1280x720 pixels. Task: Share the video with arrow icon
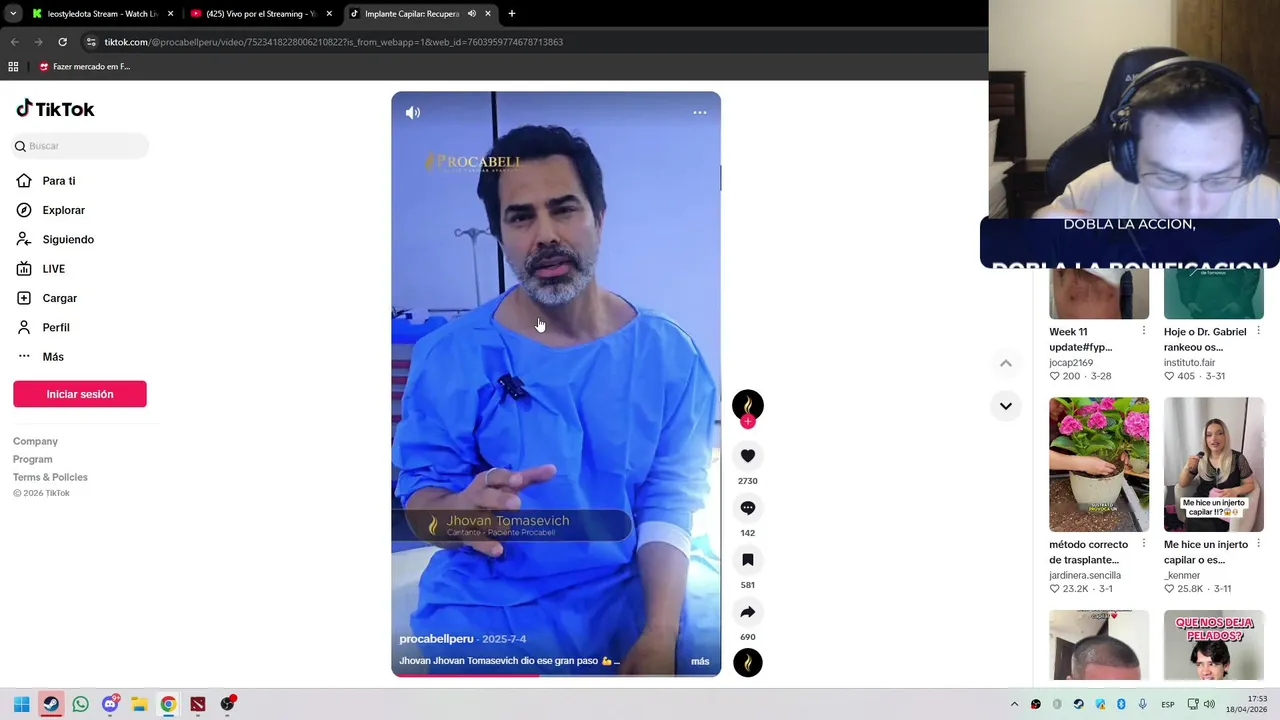(748, 612)
